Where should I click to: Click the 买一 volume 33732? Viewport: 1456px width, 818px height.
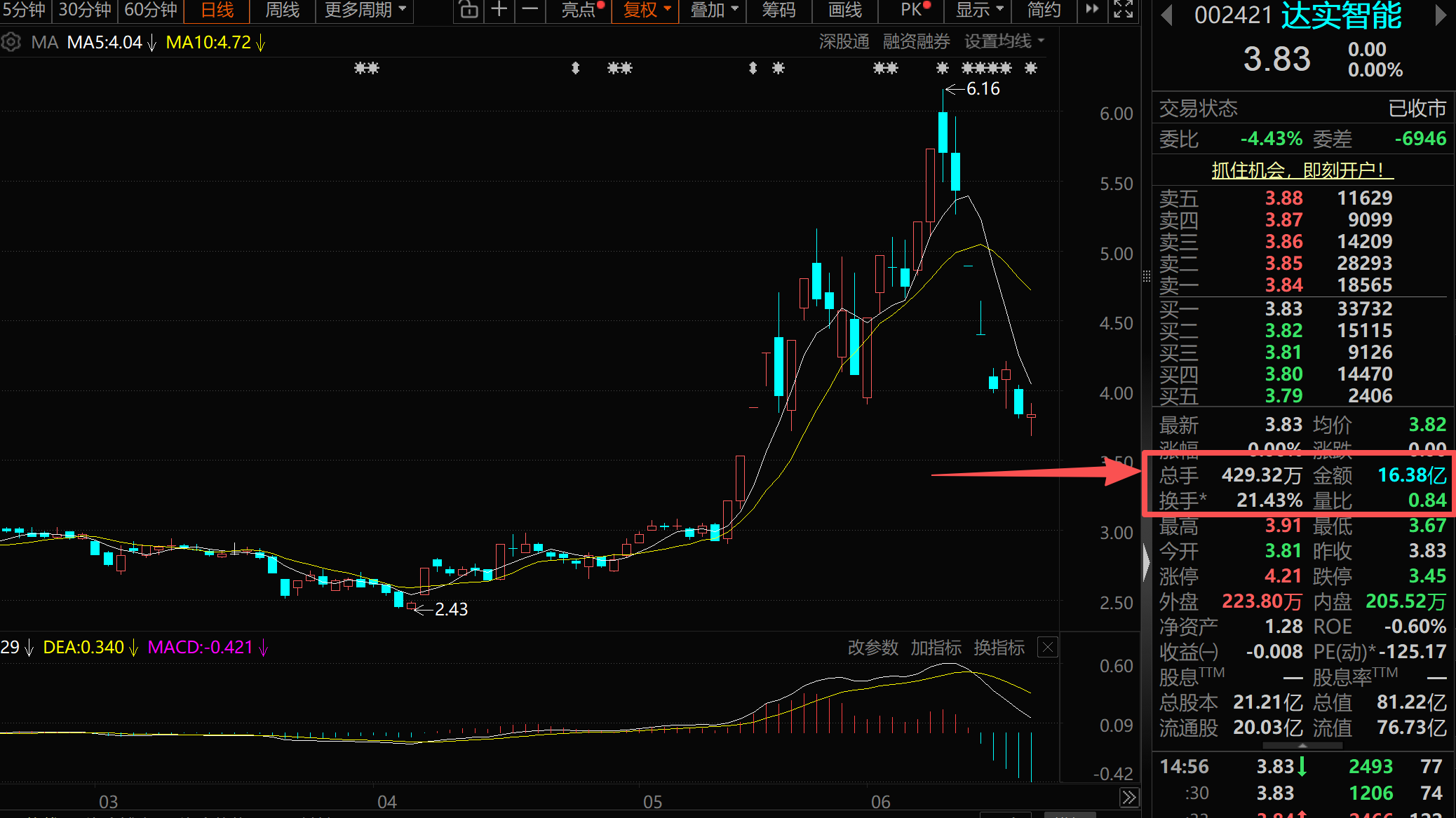[1364, 309]
